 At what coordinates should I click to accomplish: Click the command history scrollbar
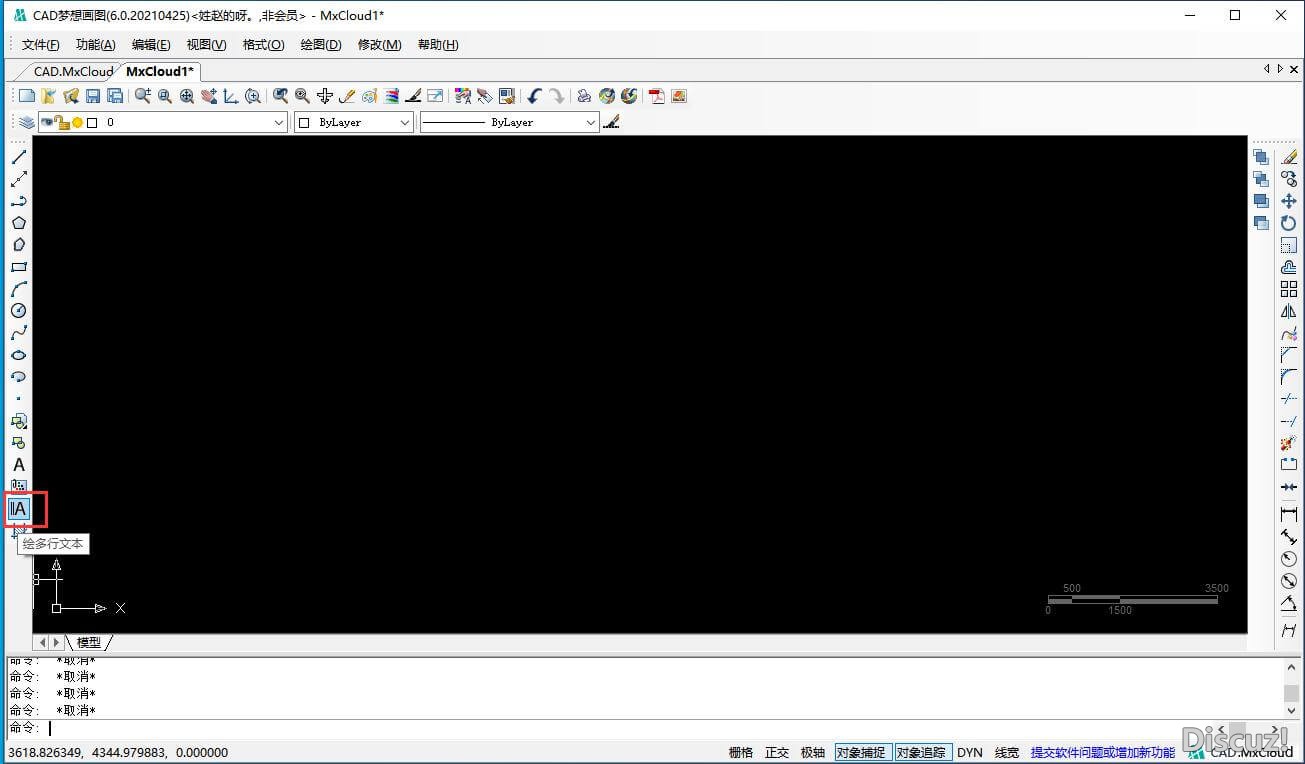1290,688
